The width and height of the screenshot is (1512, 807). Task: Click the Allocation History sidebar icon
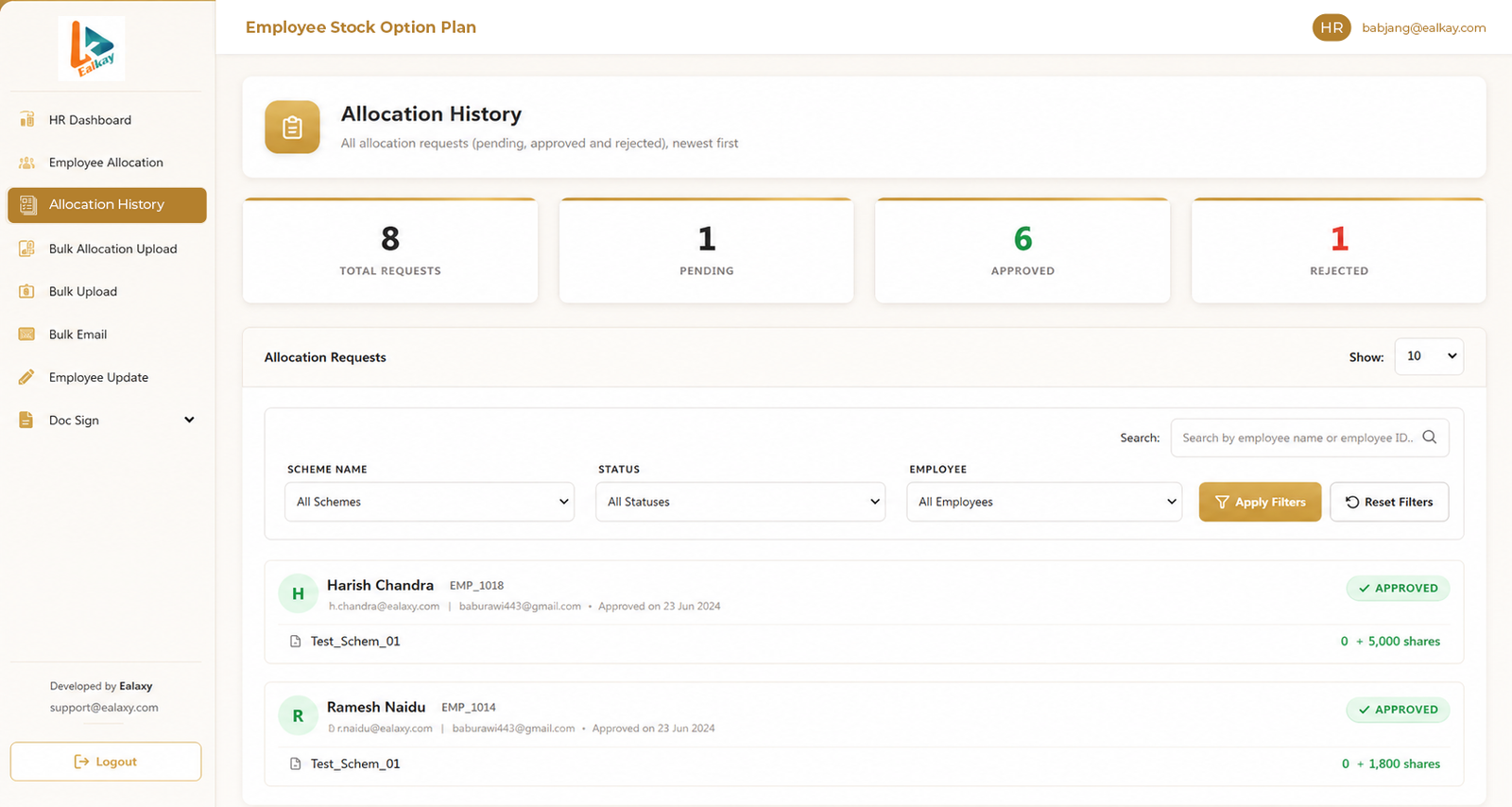(x=28, y=204)
